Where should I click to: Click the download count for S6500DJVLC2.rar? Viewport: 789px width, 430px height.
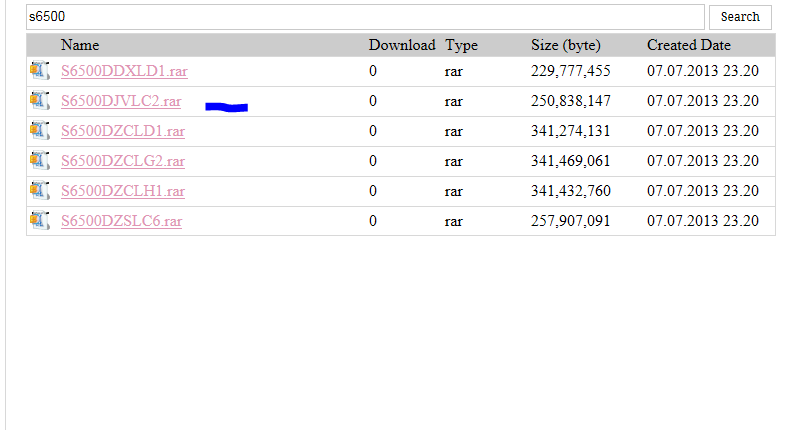(x=373, y=101)
